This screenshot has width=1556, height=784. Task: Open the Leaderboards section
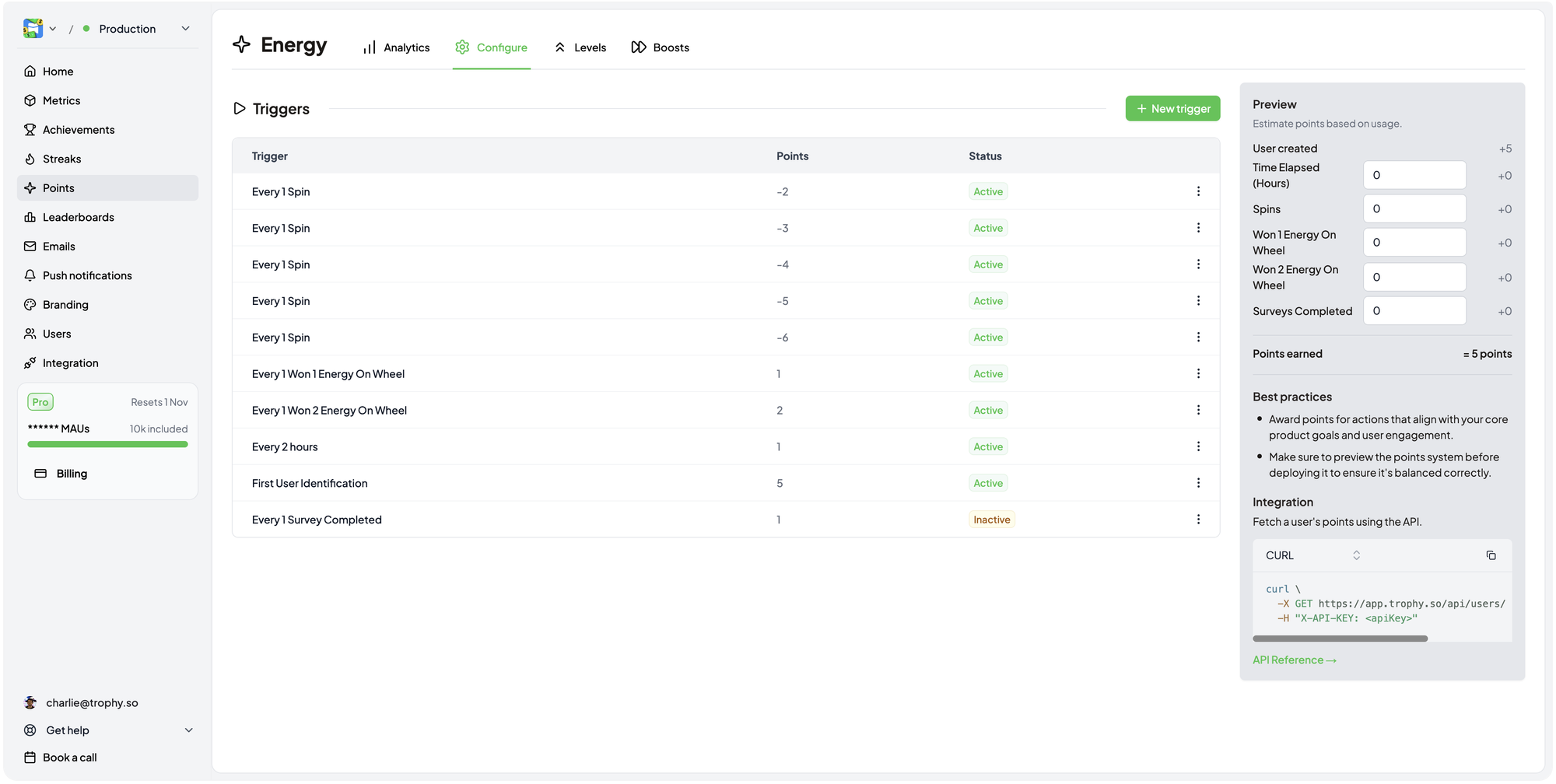pyautogui.click(x=107, y=217)
